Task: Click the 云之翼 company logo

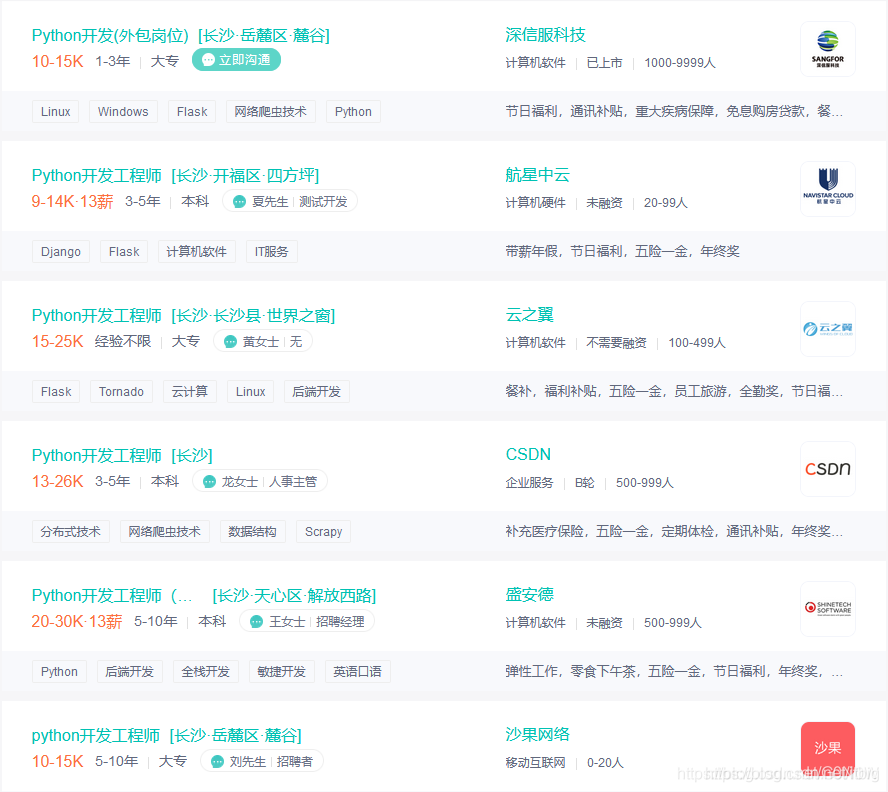Action: point(827,329)
